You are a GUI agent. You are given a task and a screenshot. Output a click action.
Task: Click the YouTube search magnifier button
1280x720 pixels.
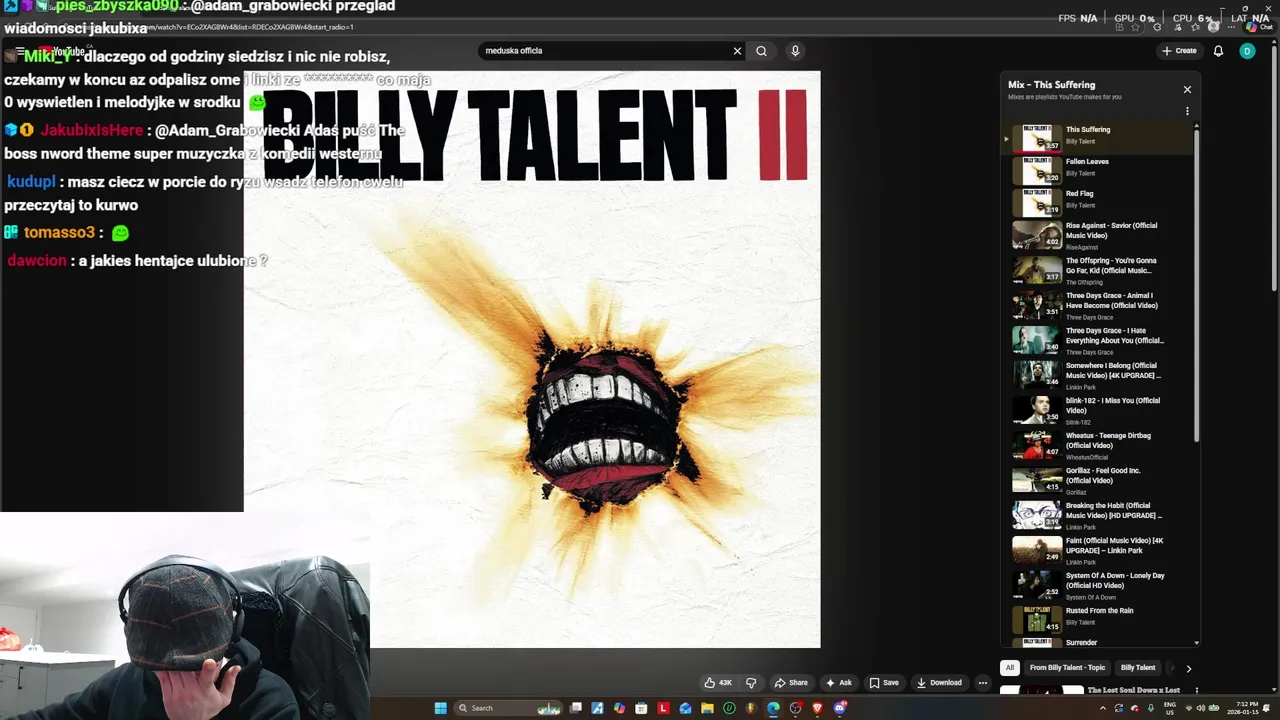pyautogui.click(x=761, y=51)
